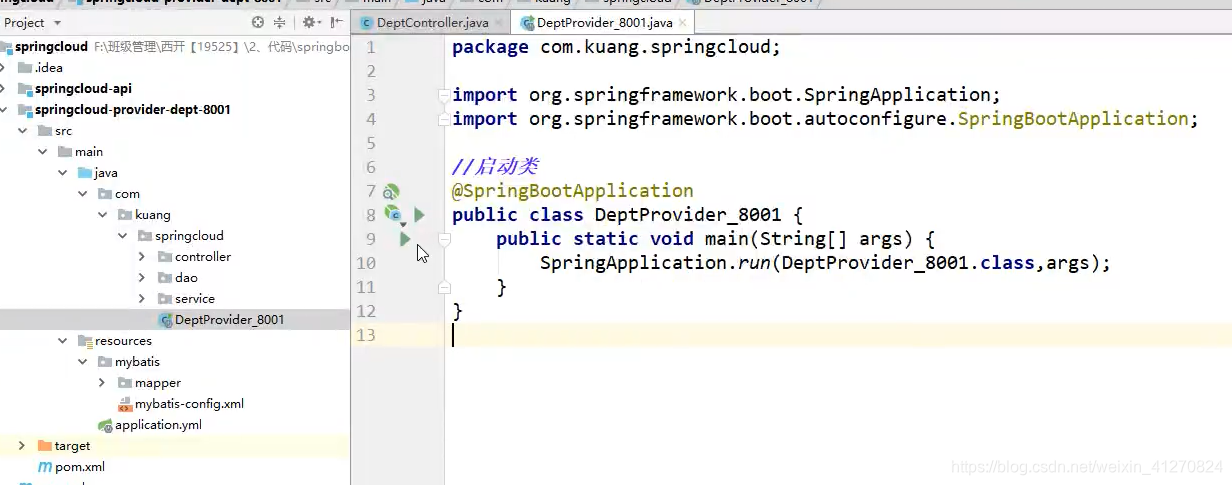Click the springcloud-provider-dept-8001 module icon
Image resolution: width=1232 pixels, height=485 pixels.
(x=24, y=110)
